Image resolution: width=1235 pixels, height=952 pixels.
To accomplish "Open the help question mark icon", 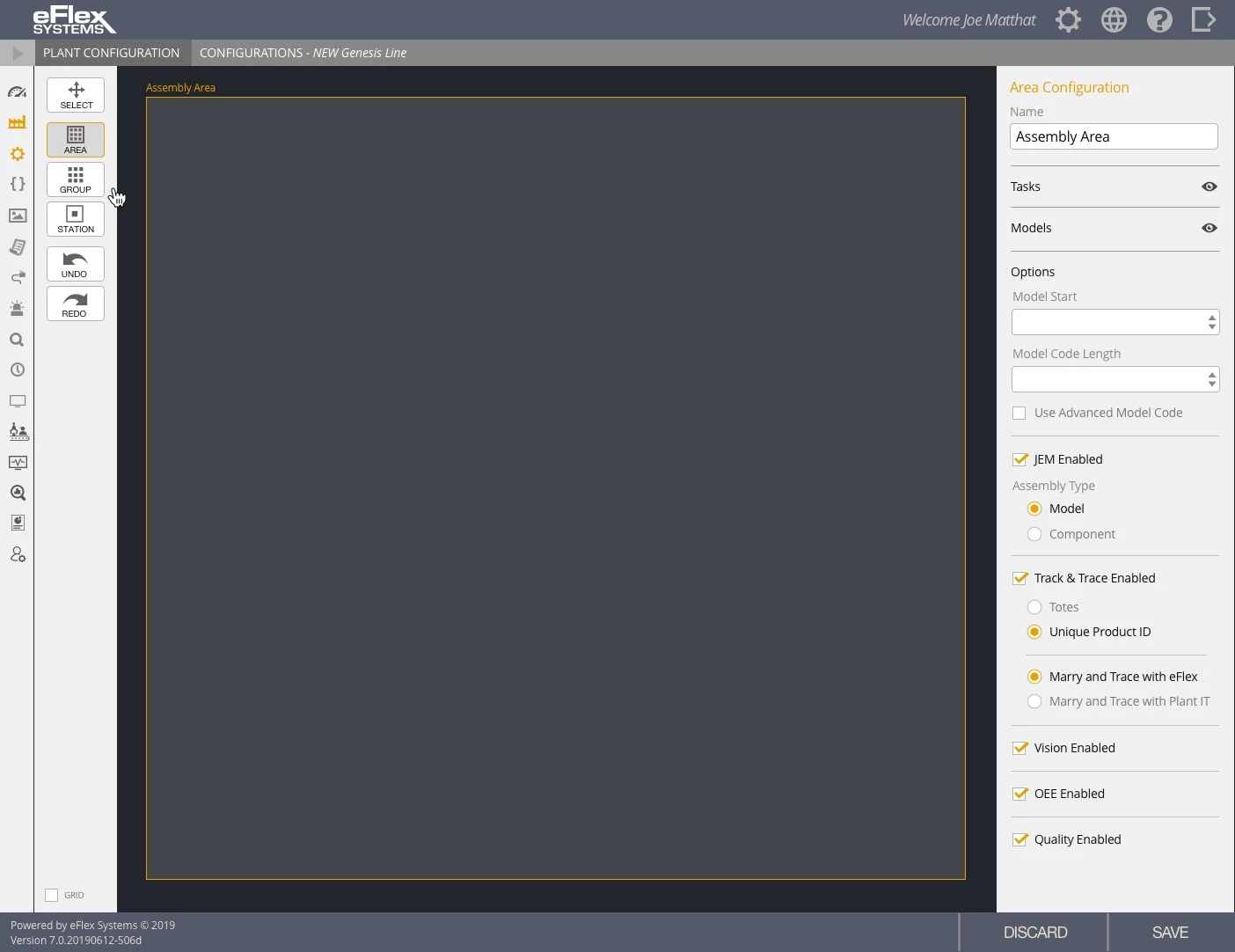I will click(x=1159, y=19).
